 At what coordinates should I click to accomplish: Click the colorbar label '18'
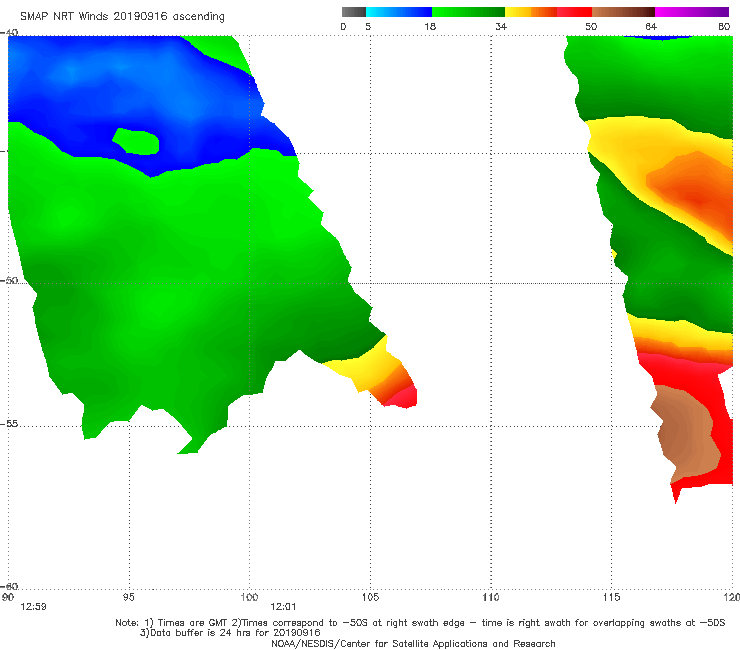430,26
